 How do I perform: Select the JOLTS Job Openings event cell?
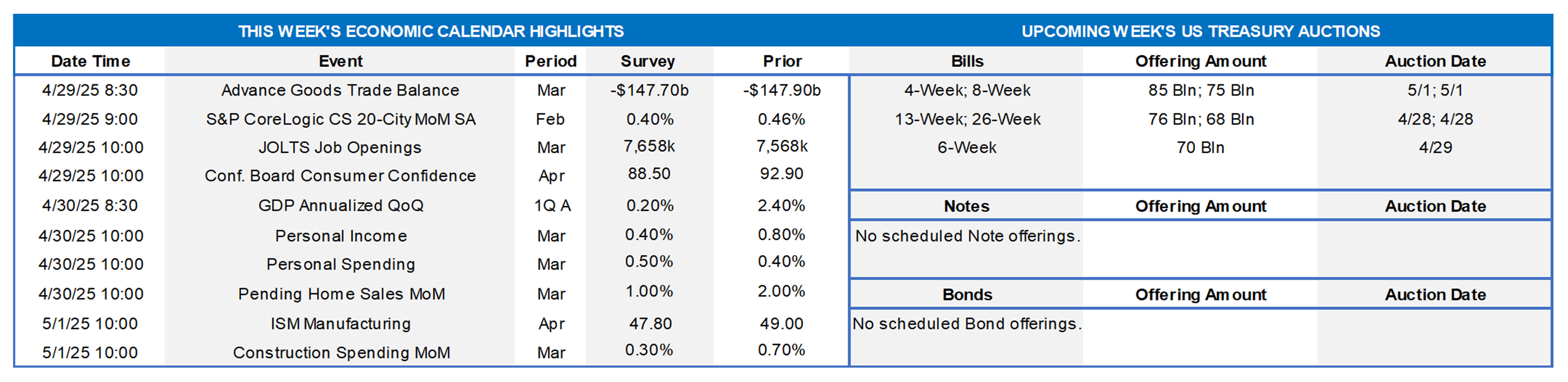[x=340, y=147]
